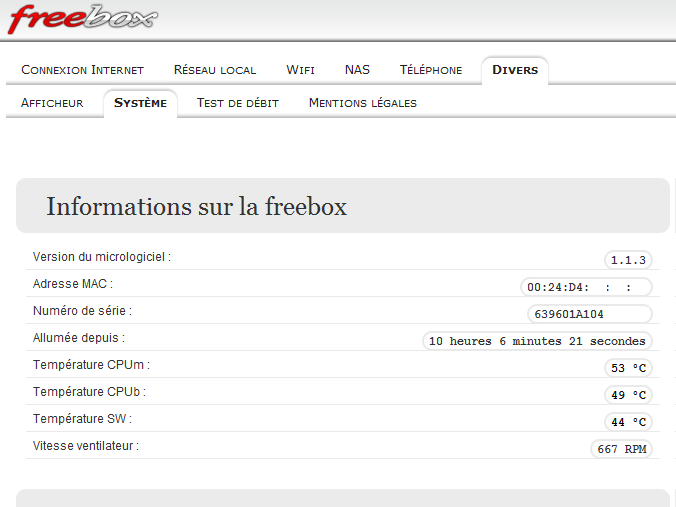Select the serial number 639601A104
676x507 pixels.
[589, 314]
